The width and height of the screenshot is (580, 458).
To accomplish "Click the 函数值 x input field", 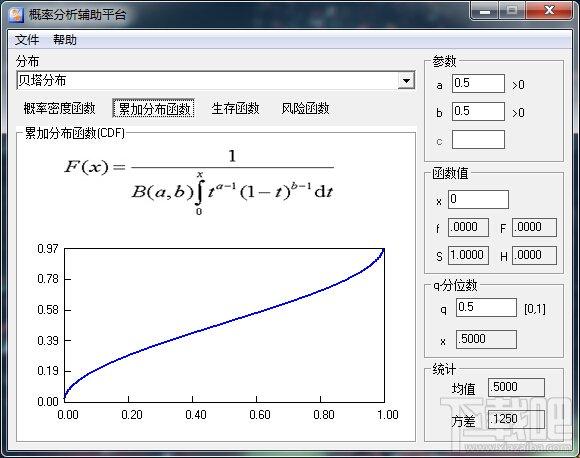I will click(x=478, y=200).
